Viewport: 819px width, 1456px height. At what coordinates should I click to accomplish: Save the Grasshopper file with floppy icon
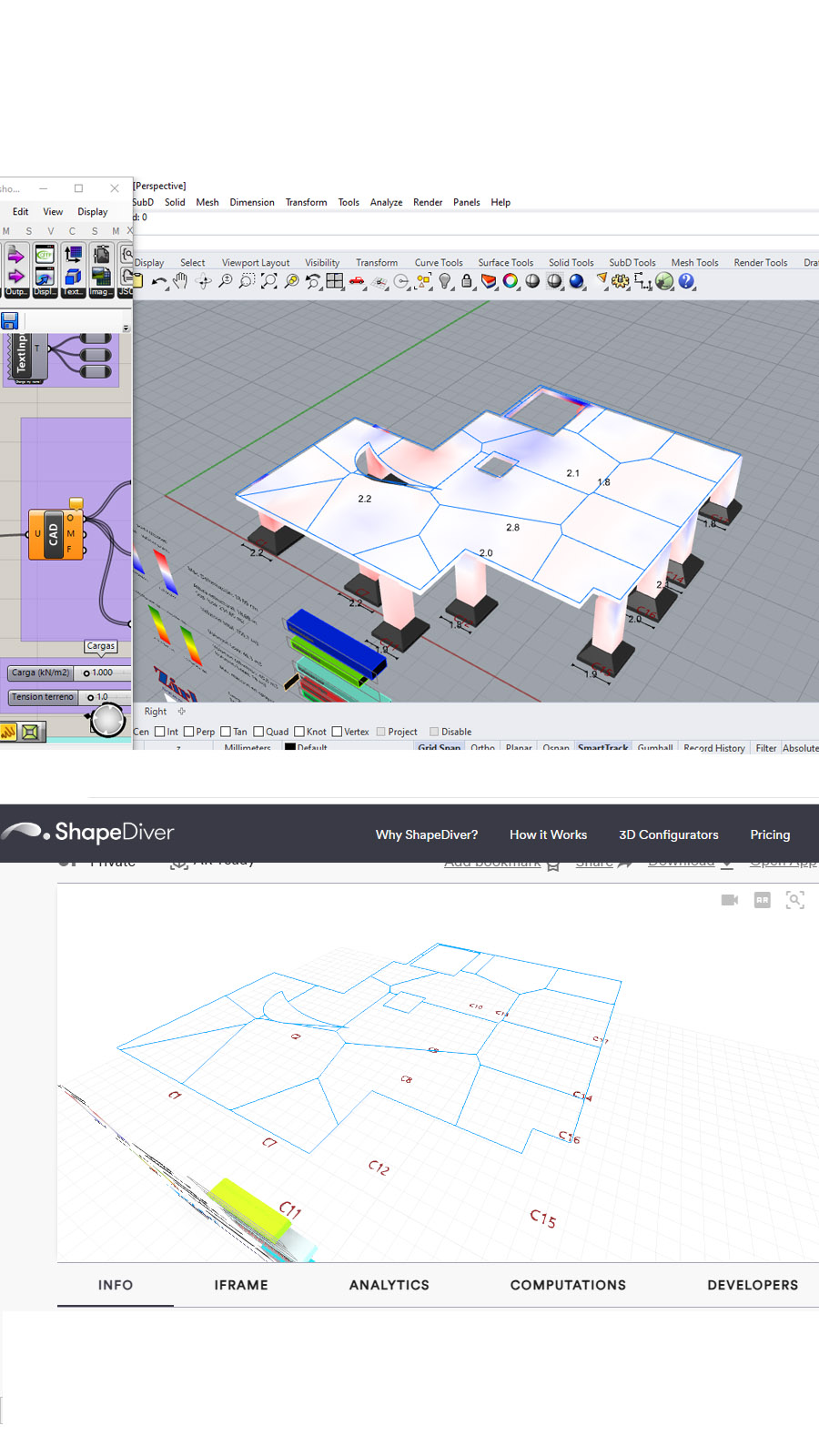click(x=10, y=320)
